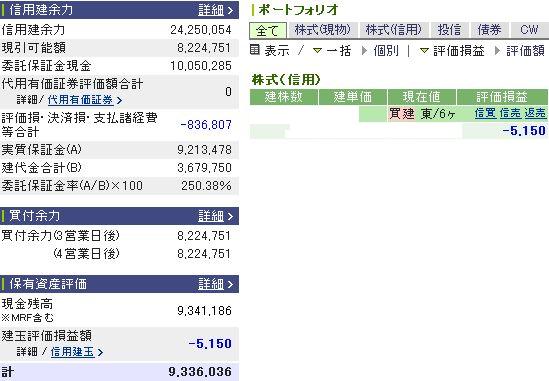Click the 評価損益 column header

tap(502, 97)
